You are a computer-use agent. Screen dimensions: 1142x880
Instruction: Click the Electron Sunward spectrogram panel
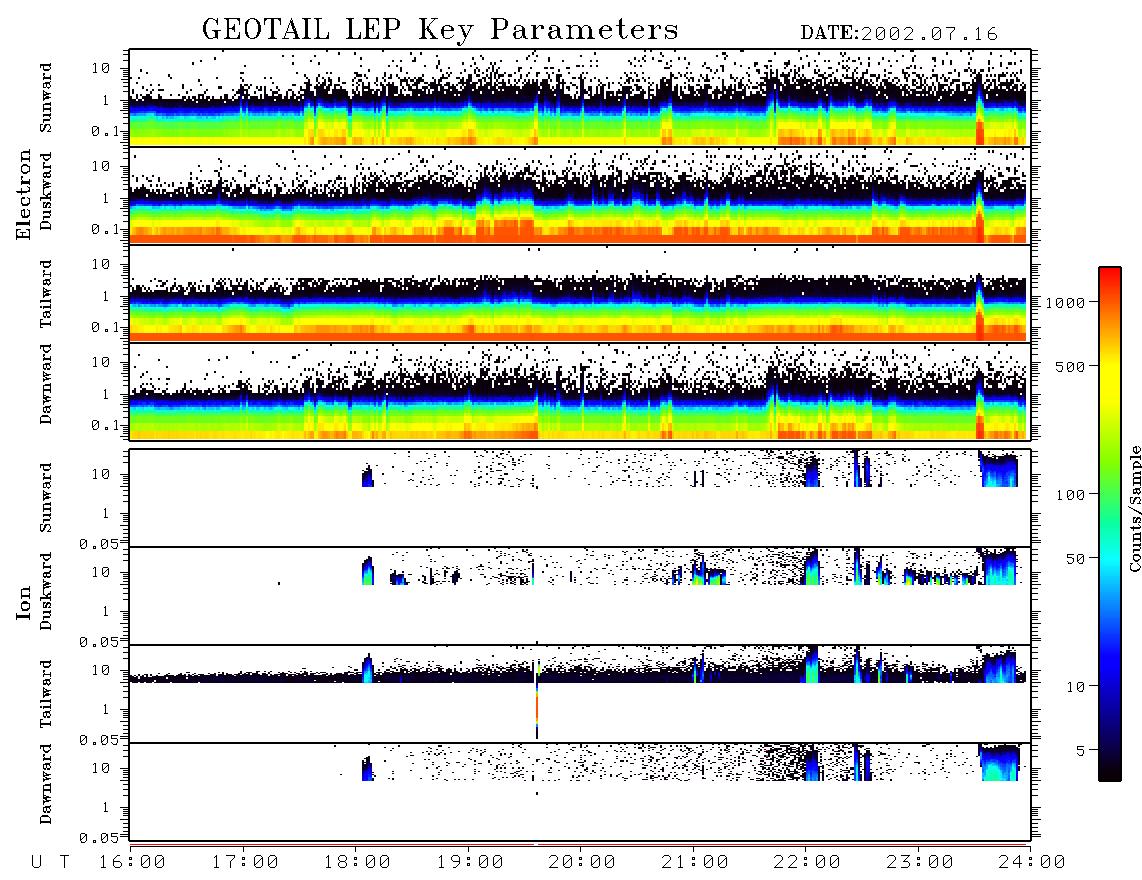pyautogui.click(x=580, y=98)
